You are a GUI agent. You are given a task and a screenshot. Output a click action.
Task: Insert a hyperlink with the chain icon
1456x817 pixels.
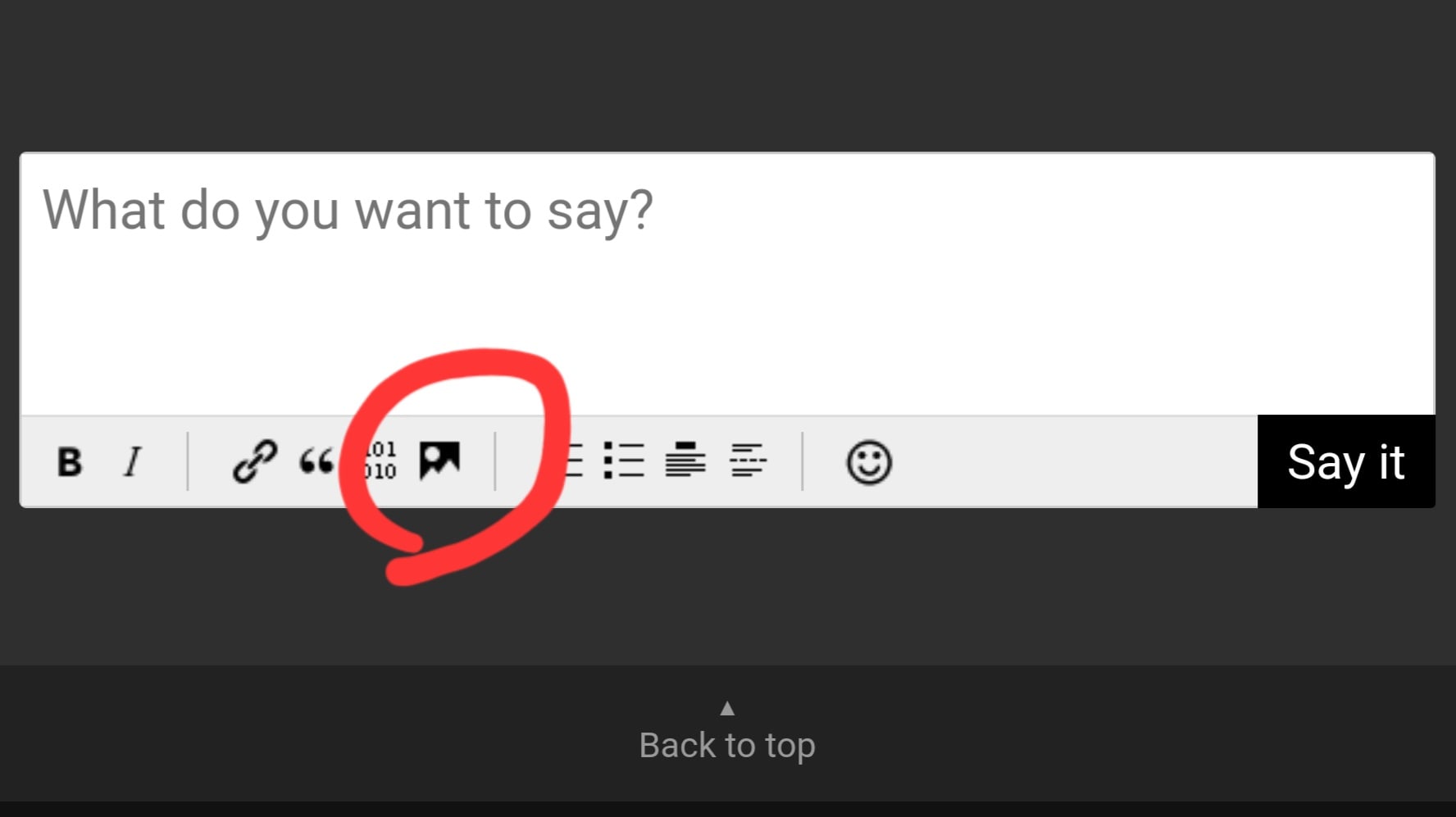[254, 461]
